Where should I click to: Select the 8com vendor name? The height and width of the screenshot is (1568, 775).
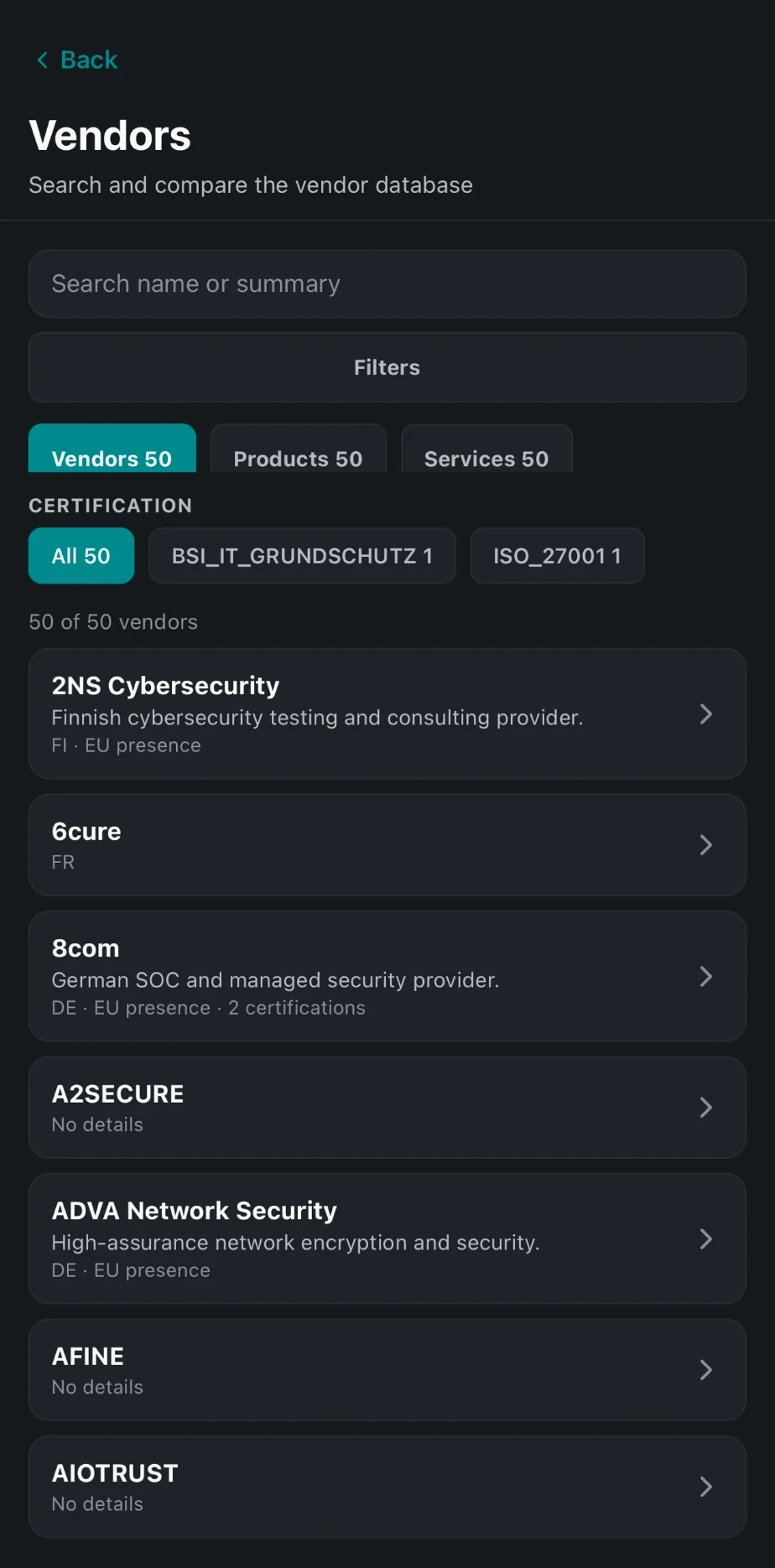click(86, 948)
